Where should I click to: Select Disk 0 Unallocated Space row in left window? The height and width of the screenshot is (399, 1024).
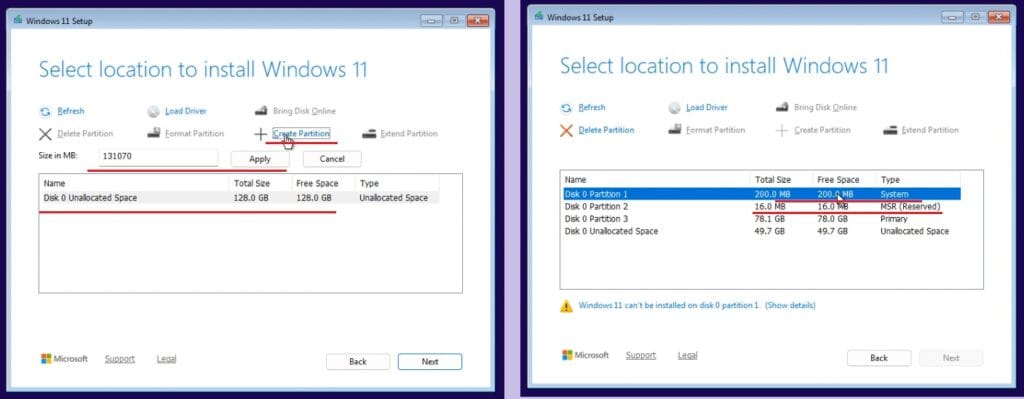[239, 197]
